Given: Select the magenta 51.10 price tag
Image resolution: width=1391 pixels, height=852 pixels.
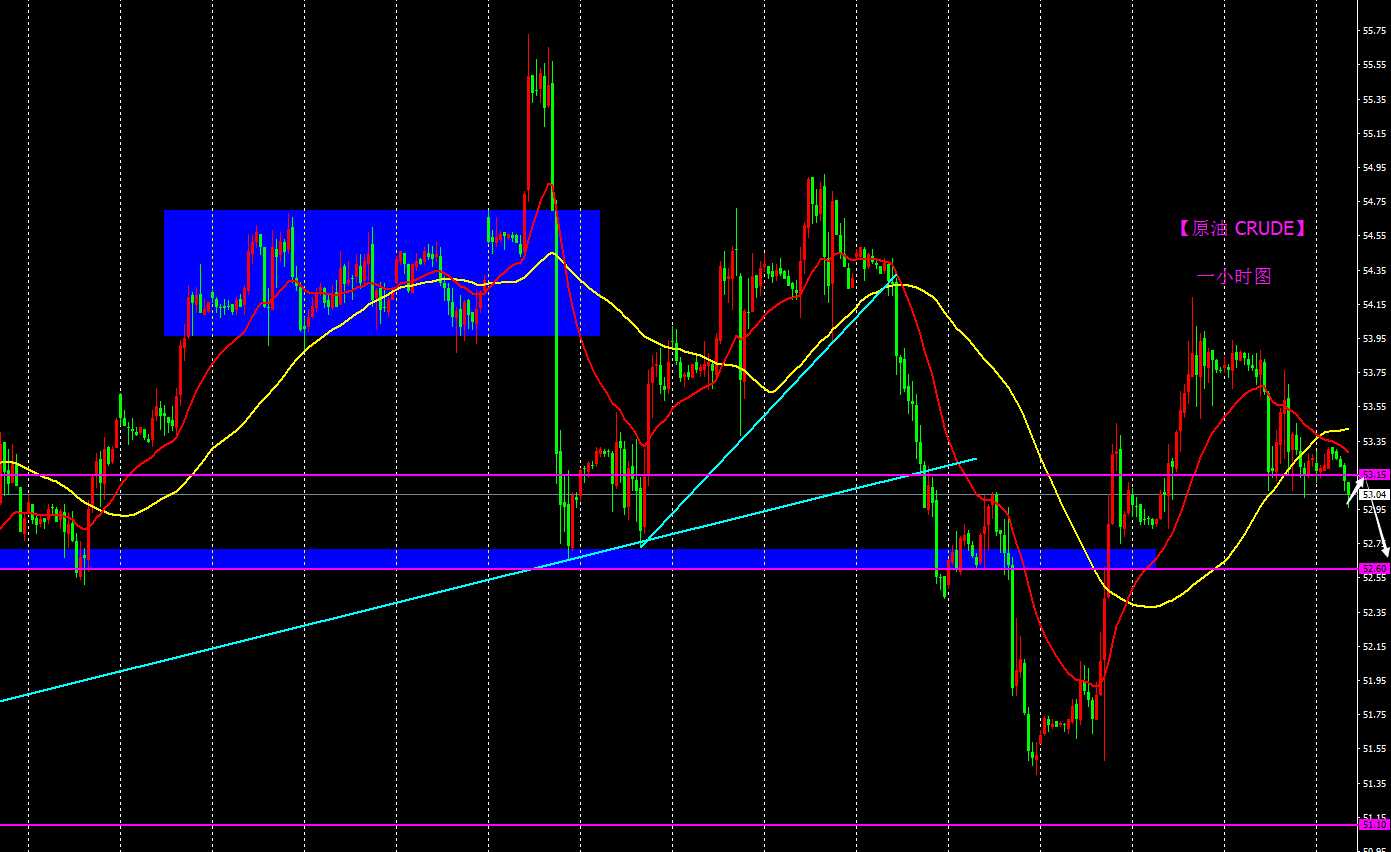Looking at the screenshot, I should click(x=1375, y=825).
